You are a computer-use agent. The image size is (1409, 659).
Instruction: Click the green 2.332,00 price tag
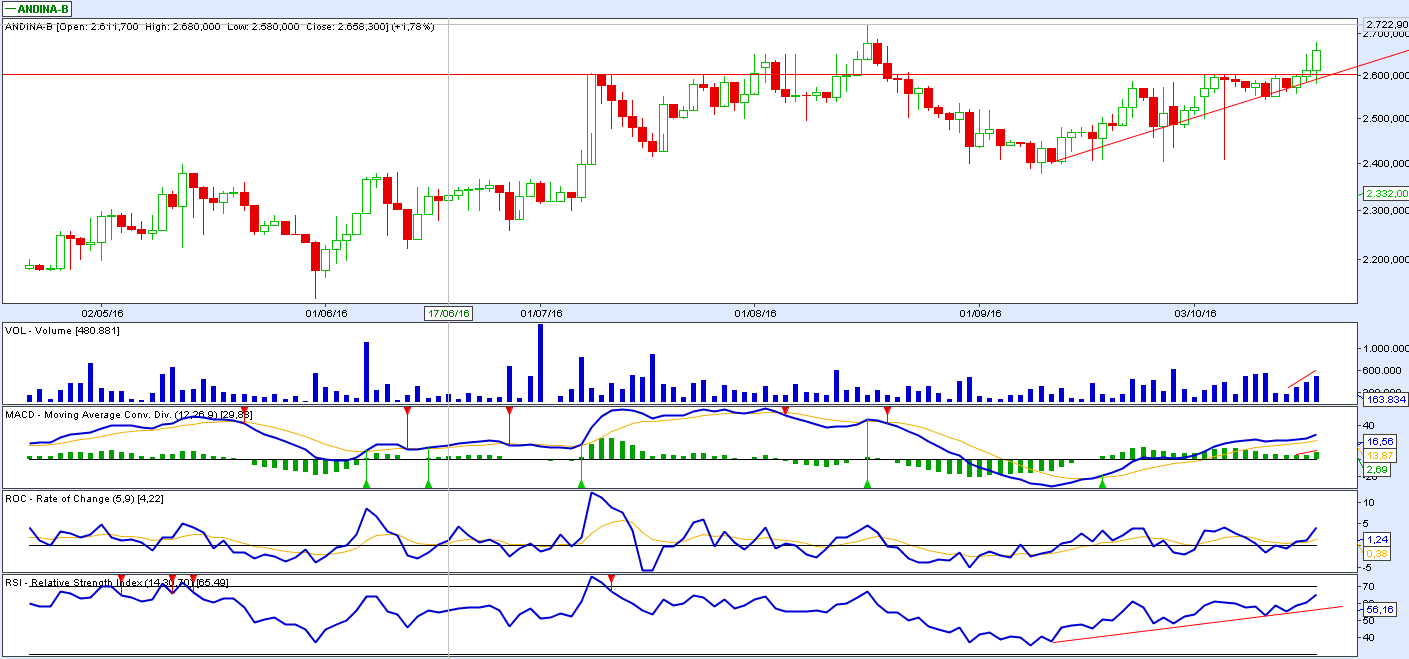coord(1385,193)
